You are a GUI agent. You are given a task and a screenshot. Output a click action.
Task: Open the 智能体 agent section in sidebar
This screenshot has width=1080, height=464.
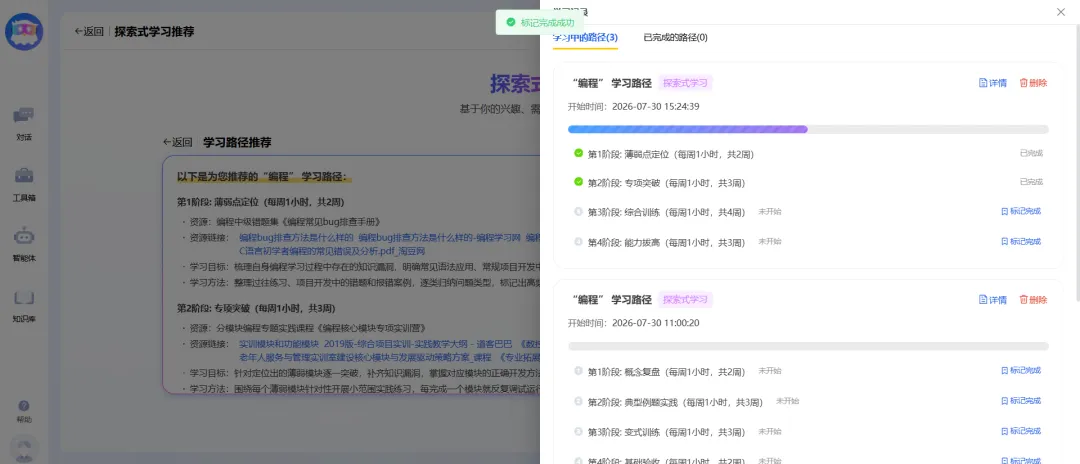(x=24, y=244)
